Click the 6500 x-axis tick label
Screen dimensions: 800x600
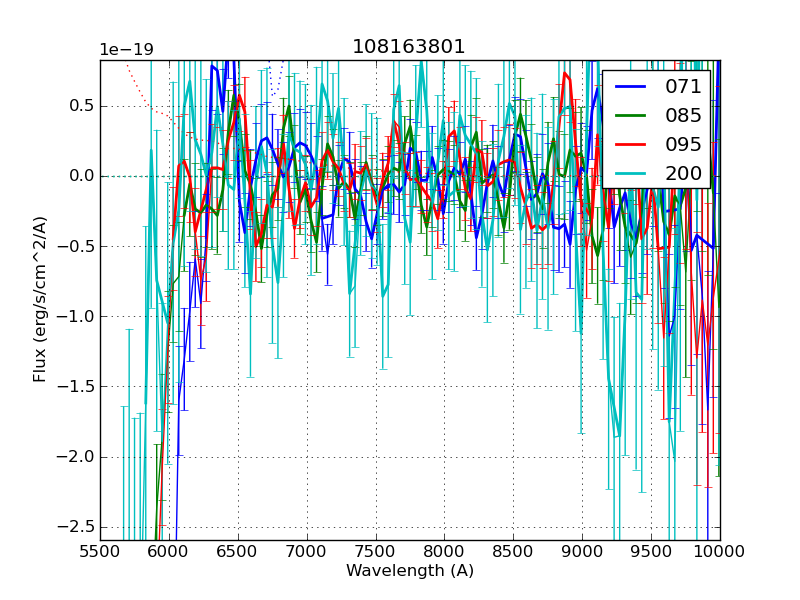click(x=237, y=552)
